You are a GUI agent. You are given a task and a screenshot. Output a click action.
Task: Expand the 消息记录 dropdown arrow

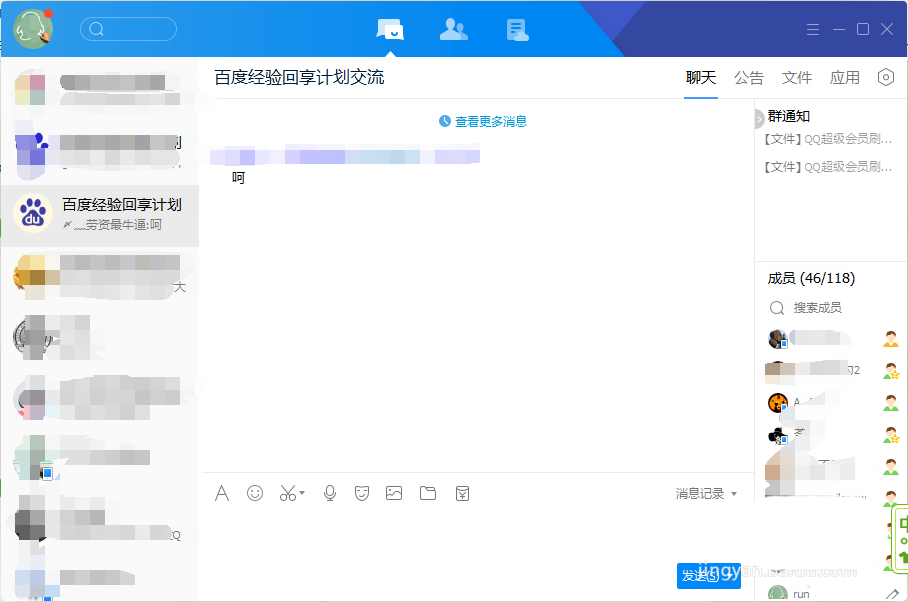[734, 494]
